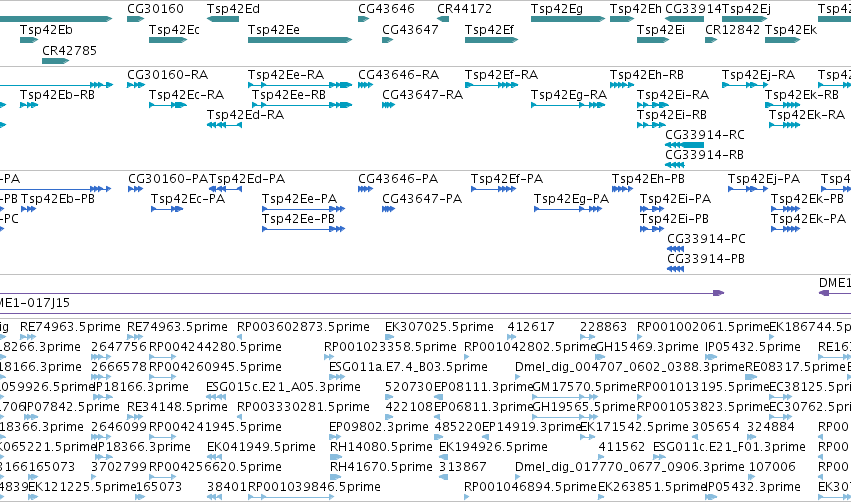Click transcript CG43647-RA

tap(422, 95)
